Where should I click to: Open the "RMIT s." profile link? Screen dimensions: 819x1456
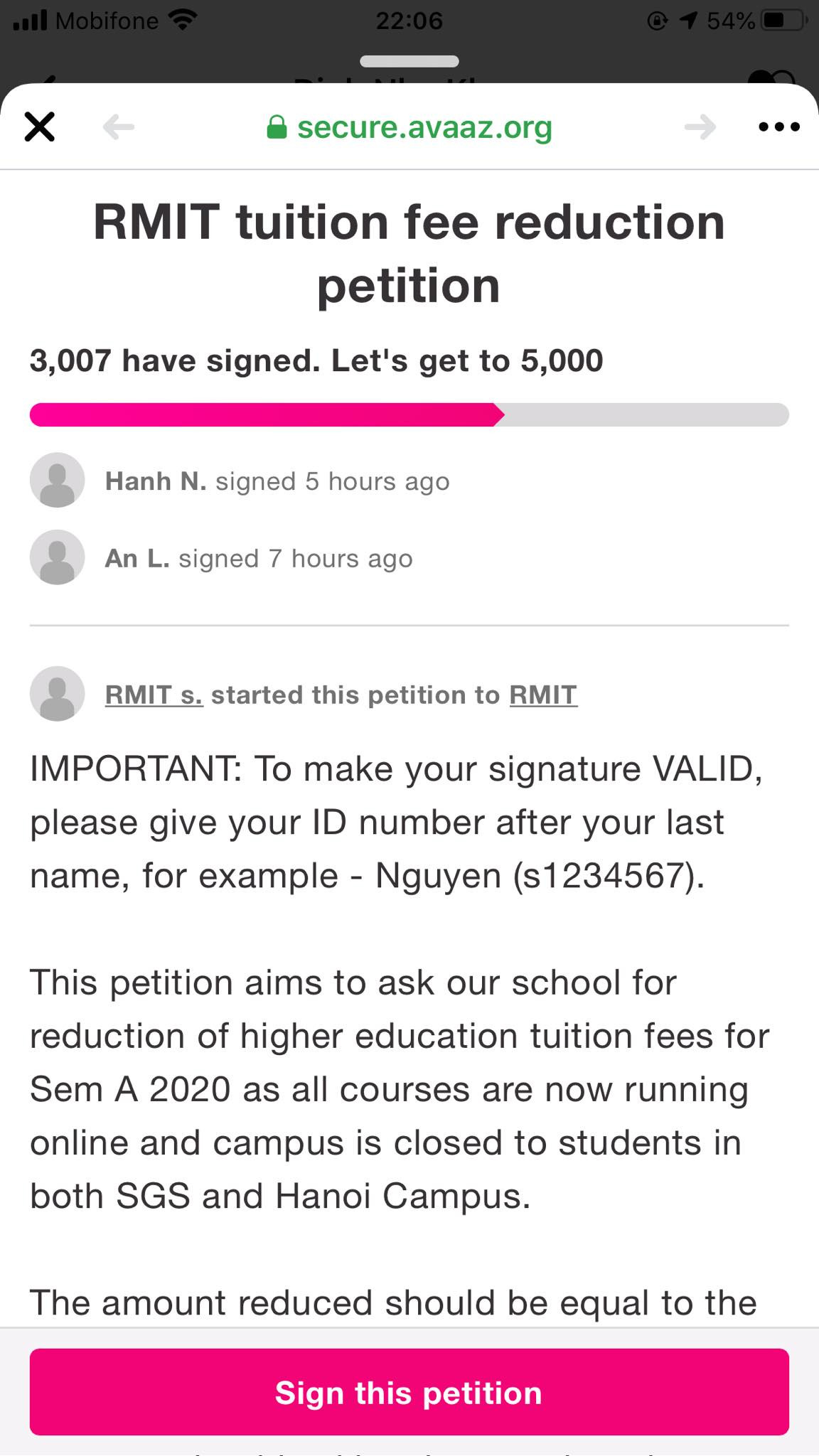[x=154, y=695]
